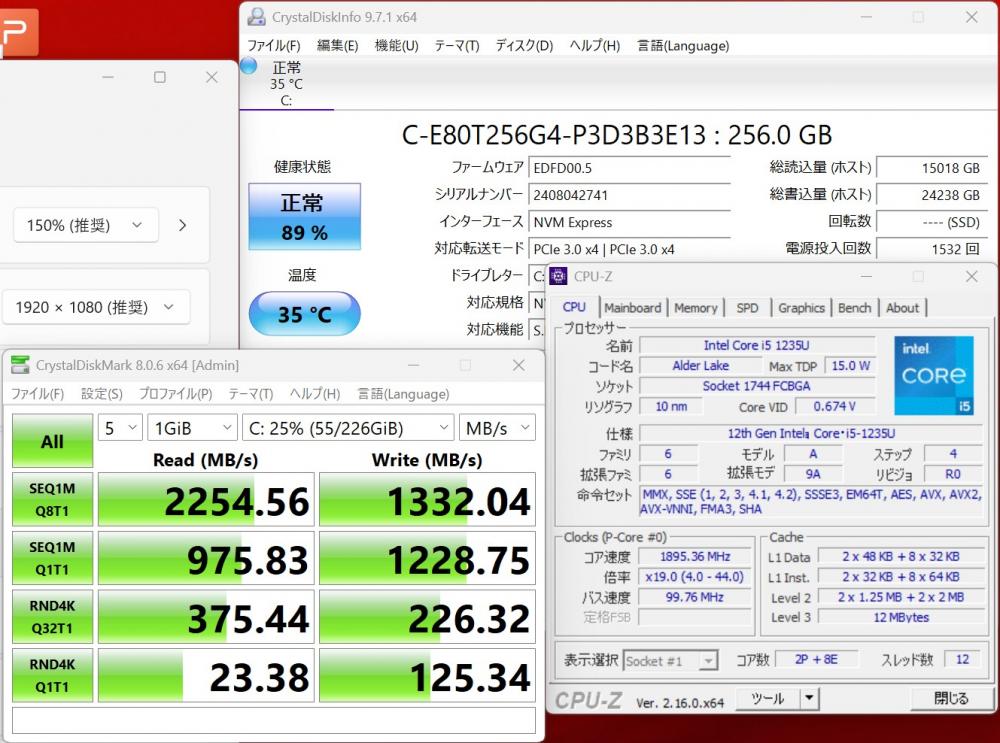Select the C: drive tab in CrystalDiskInfo
Screen dimensions: 1000x743
click(x=286, y=83)
